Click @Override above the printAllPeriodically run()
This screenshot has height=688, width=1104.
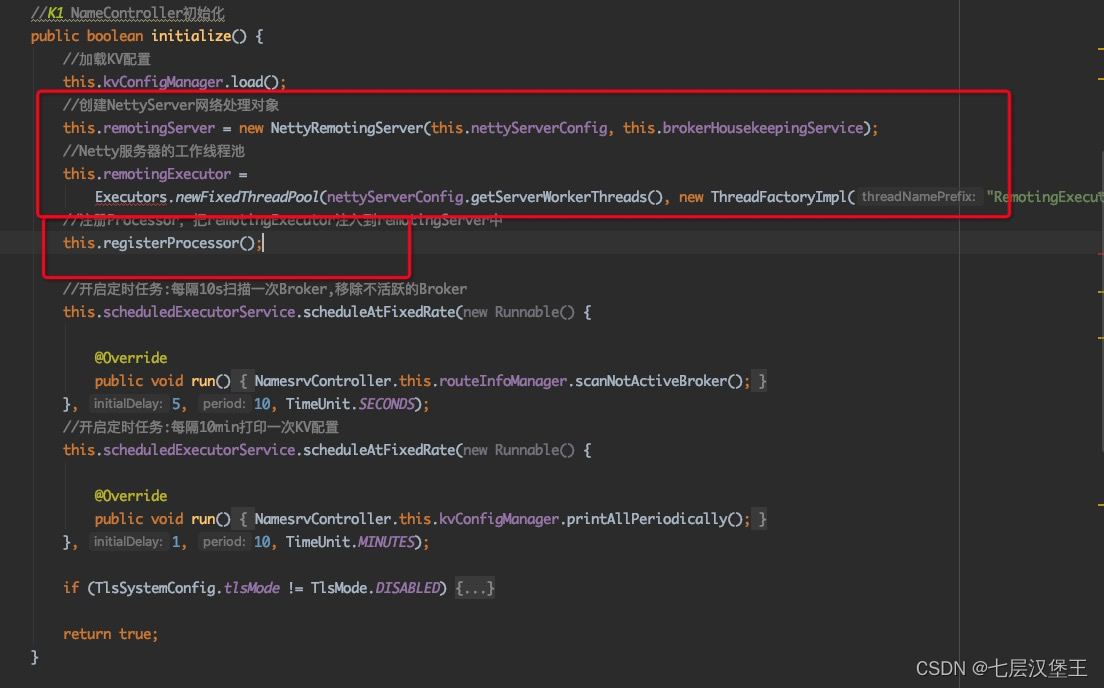131,496
